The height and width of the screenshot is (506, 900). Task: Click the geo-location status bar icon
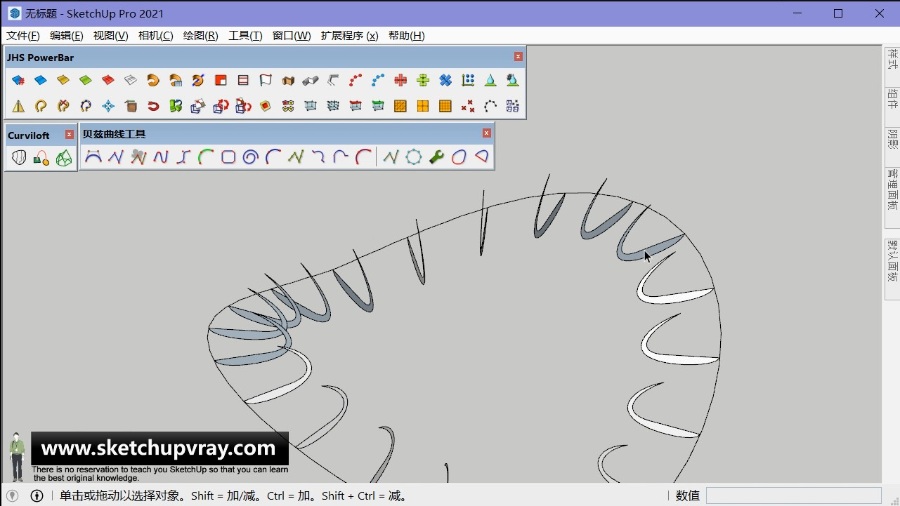pos(13,496)
